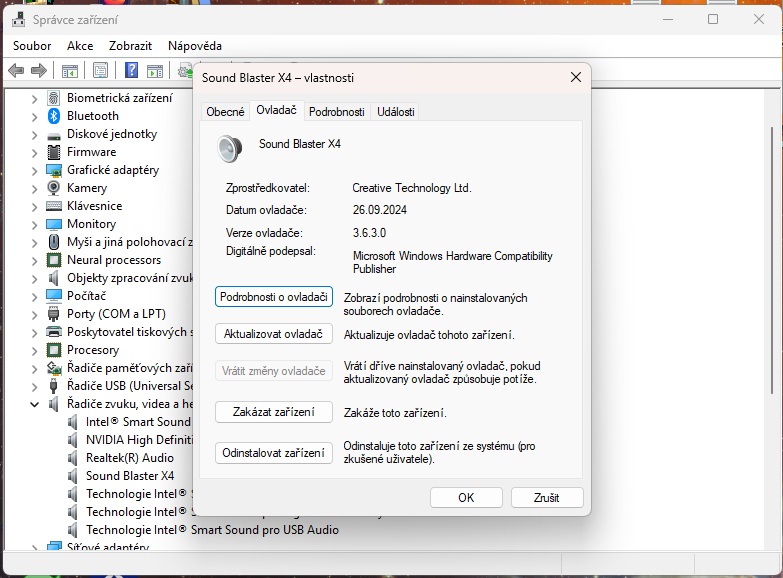Click the Řadiče USB plug icon
Viewport: 783px width, 578px height.
click(x=54, y=386)
